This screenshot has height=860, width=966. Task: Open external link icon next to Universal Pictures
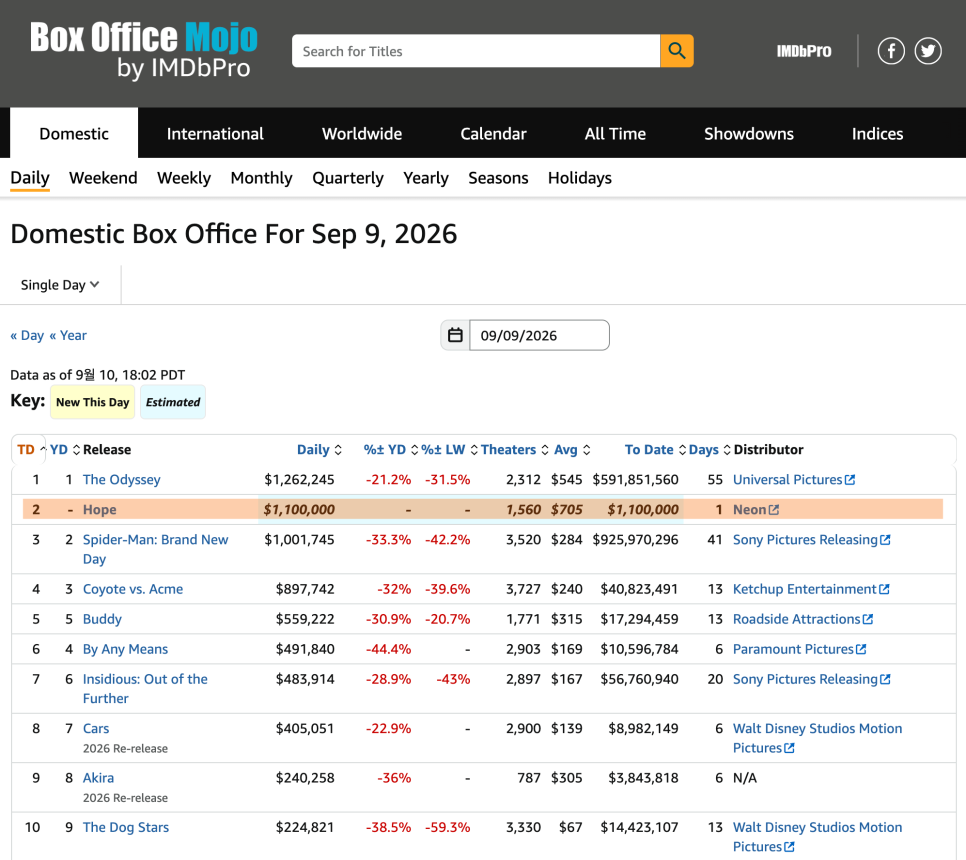[850, 480]
